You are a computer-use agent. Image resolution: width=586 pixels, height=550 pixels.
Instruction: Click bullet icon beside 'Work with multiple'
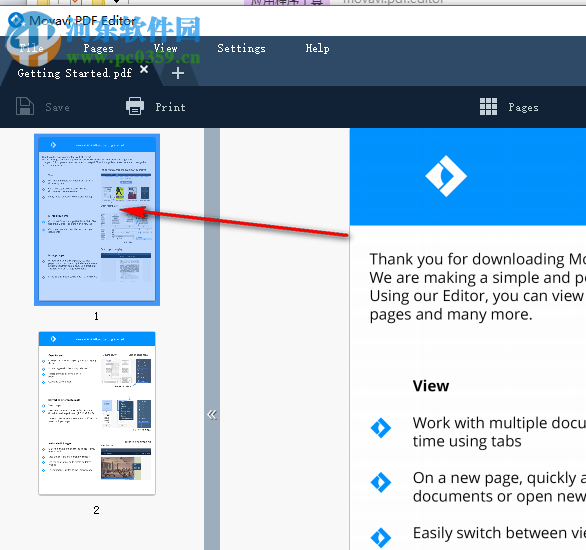click(381, 428)
